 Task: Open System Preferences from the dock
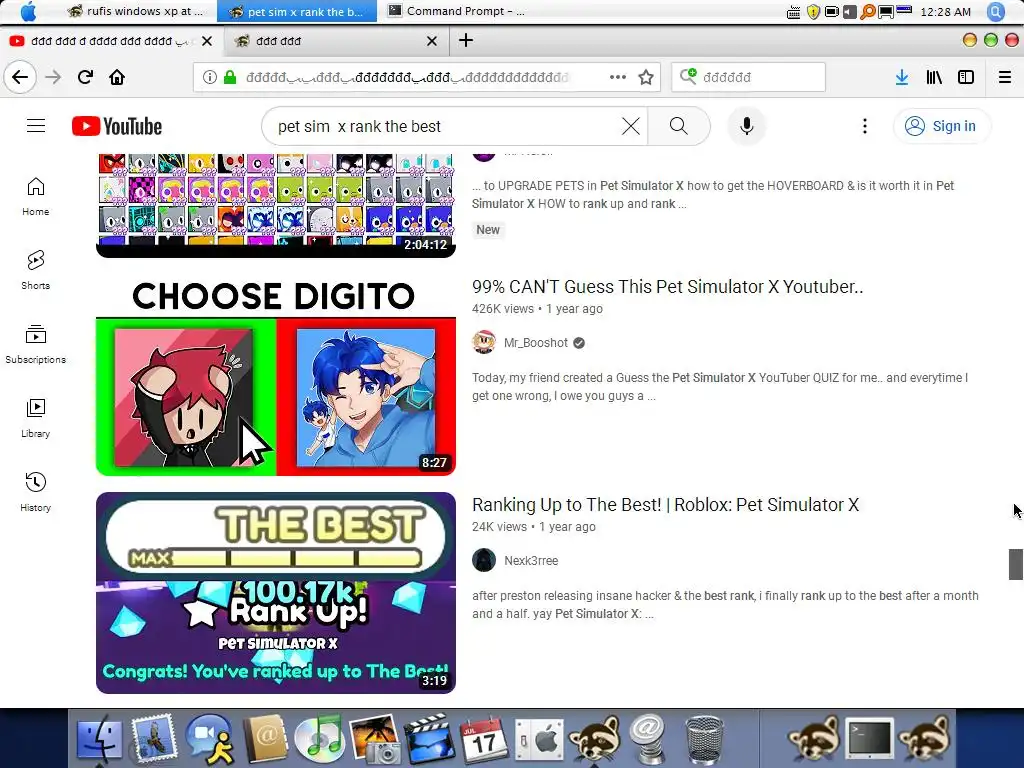click(x=539, y=739)
